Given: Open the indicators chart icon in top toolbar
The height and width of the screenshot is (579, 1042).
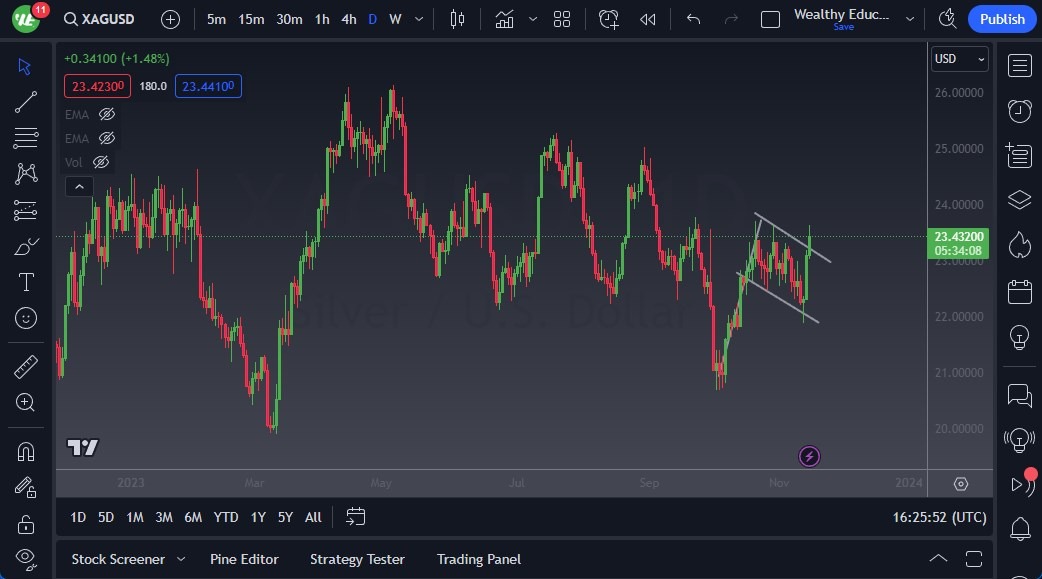Looking at the screenshot, I should tap(504, 19).
